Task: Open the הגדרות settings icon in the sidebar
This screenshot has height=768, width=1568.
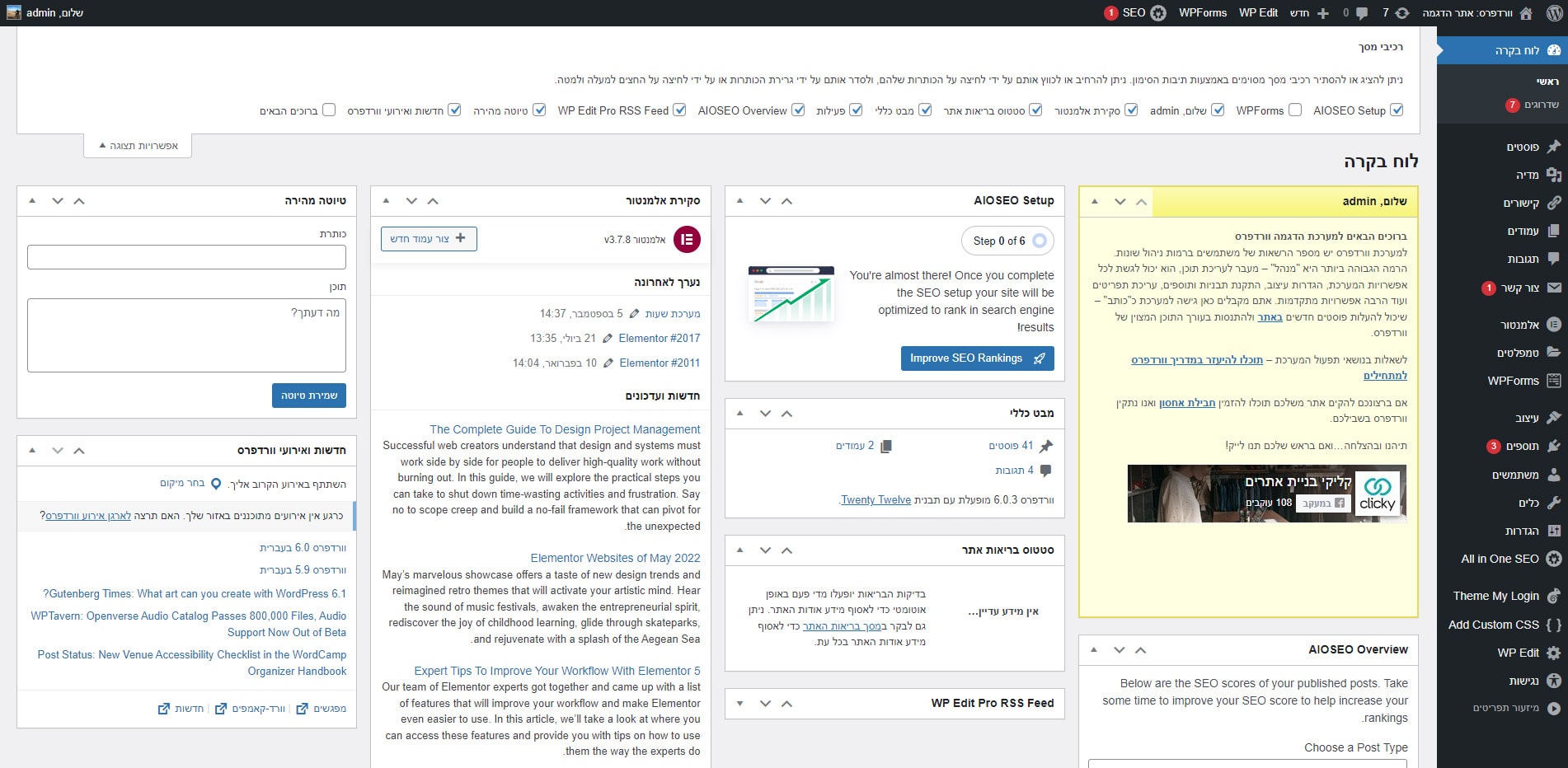Action: [x=1553, y=531]
